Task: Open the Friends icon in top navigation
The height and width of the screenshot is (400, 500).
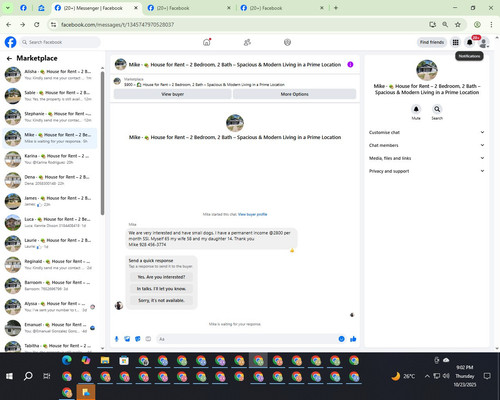Action: point(247,42)
